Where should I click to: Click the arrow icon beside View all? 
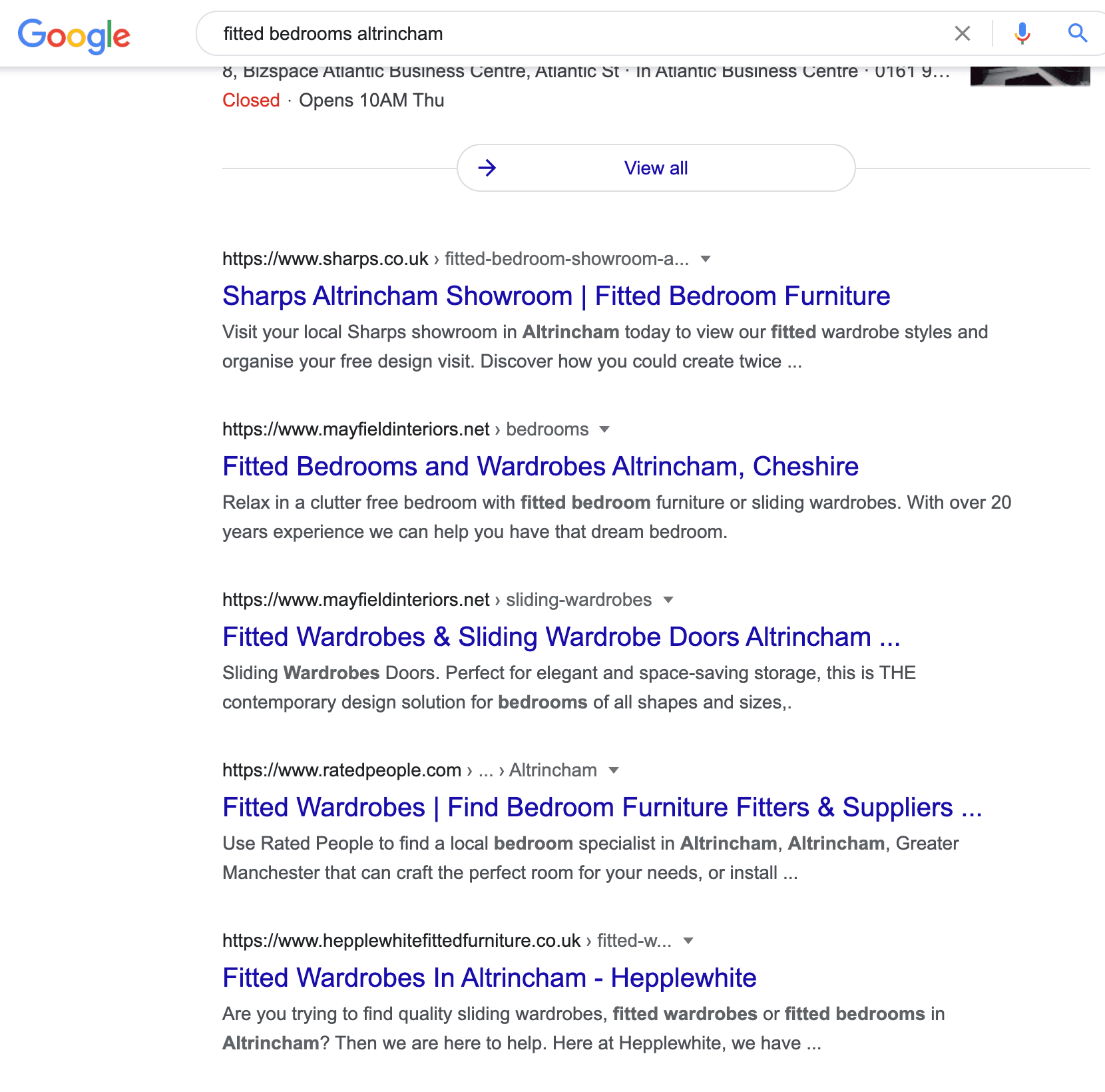point(487,168)
